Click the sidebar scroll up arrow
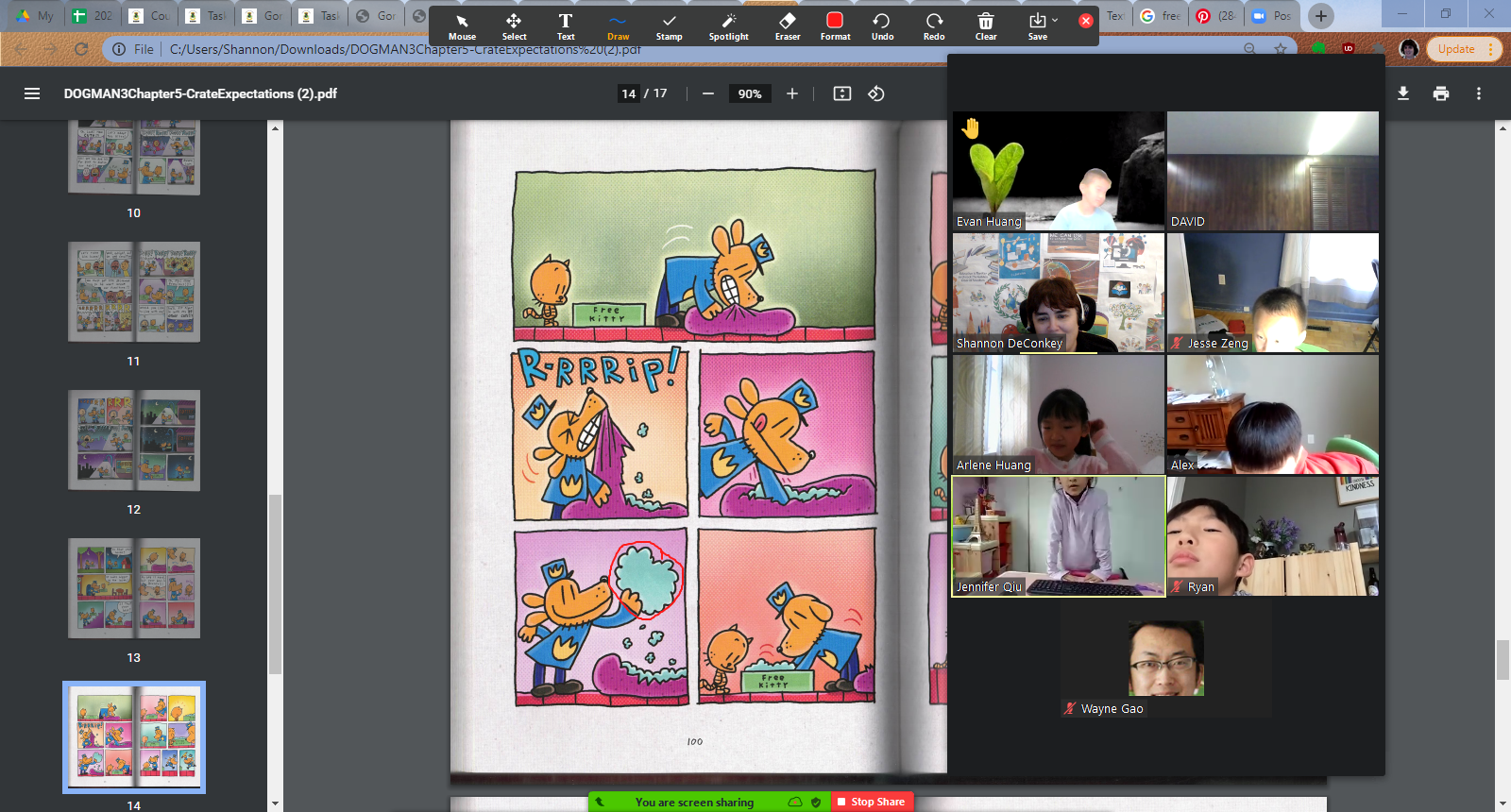 (x=275, y=127)
